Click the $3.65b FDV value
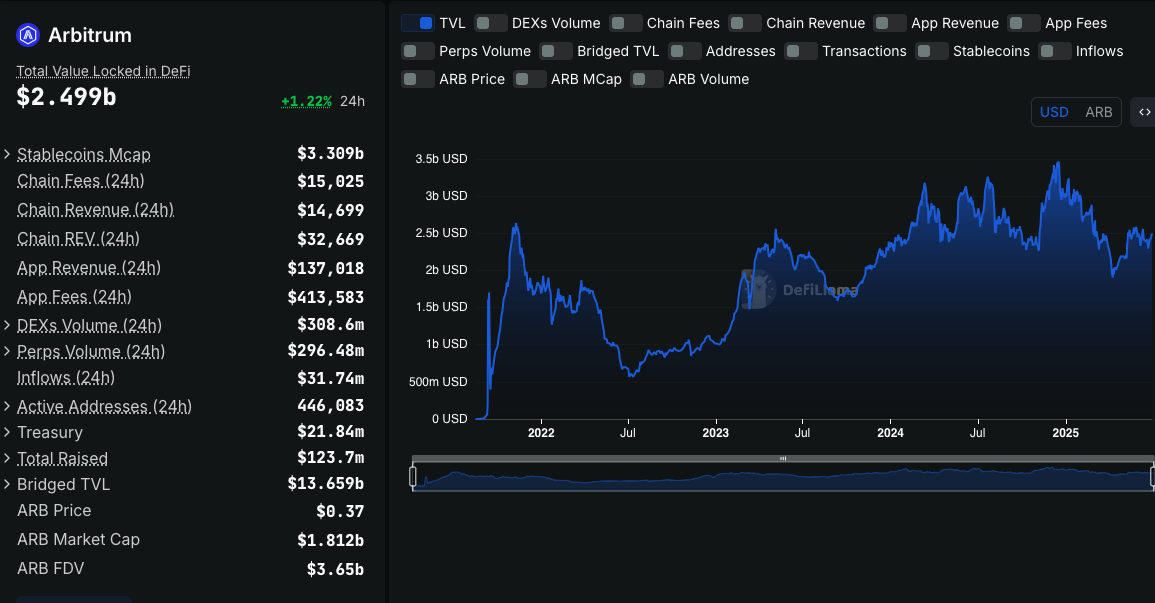This screenshot has height=603, width=1155. 335,569
